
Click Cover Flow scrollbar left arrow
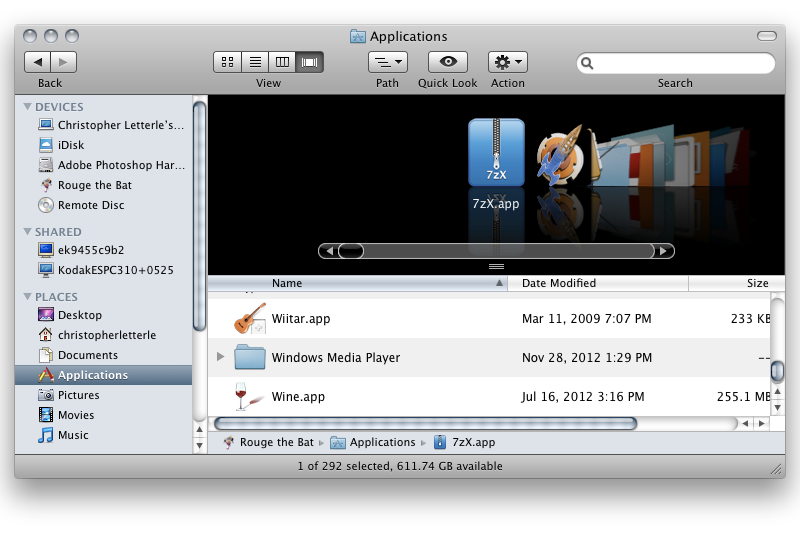[x=329, y=251]
